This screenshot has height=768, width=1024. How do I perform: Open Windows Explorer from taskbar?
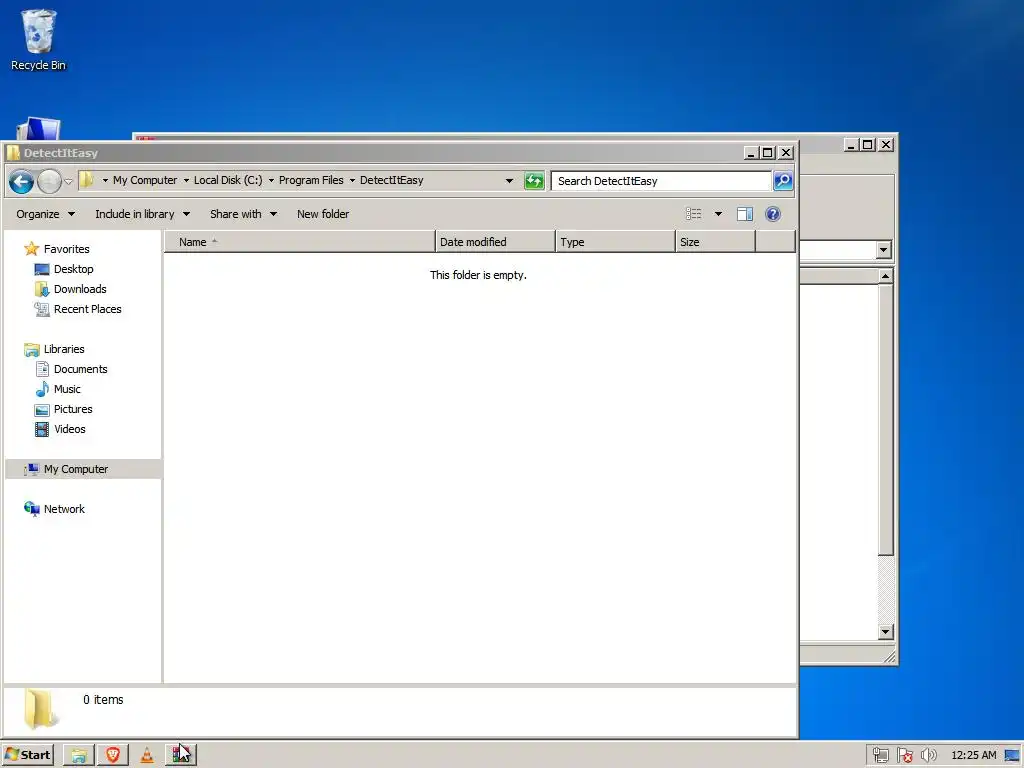pyautogui.click(x=78, y=756)
